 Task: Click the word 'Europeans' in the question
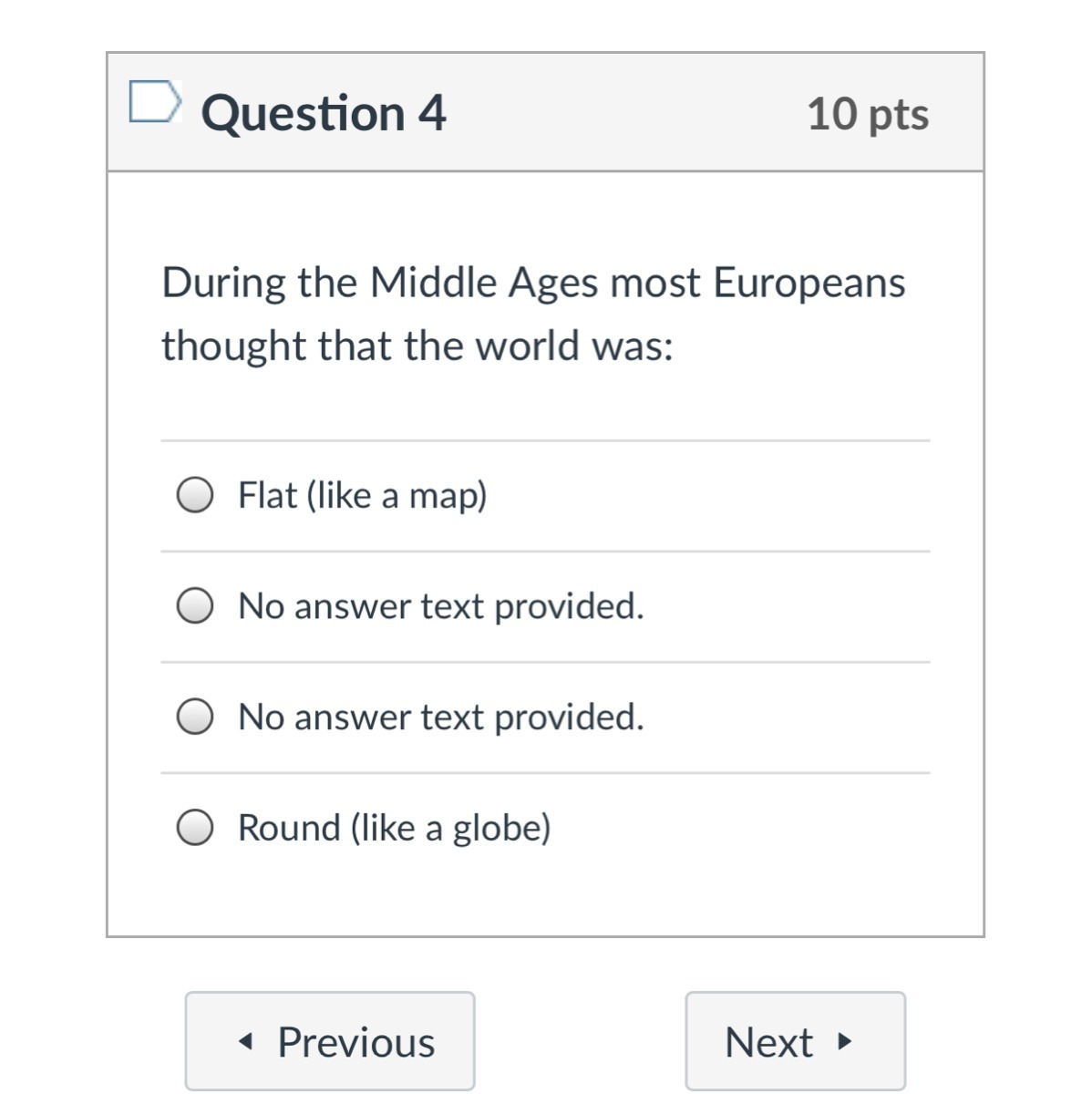(x=809, y=283)
